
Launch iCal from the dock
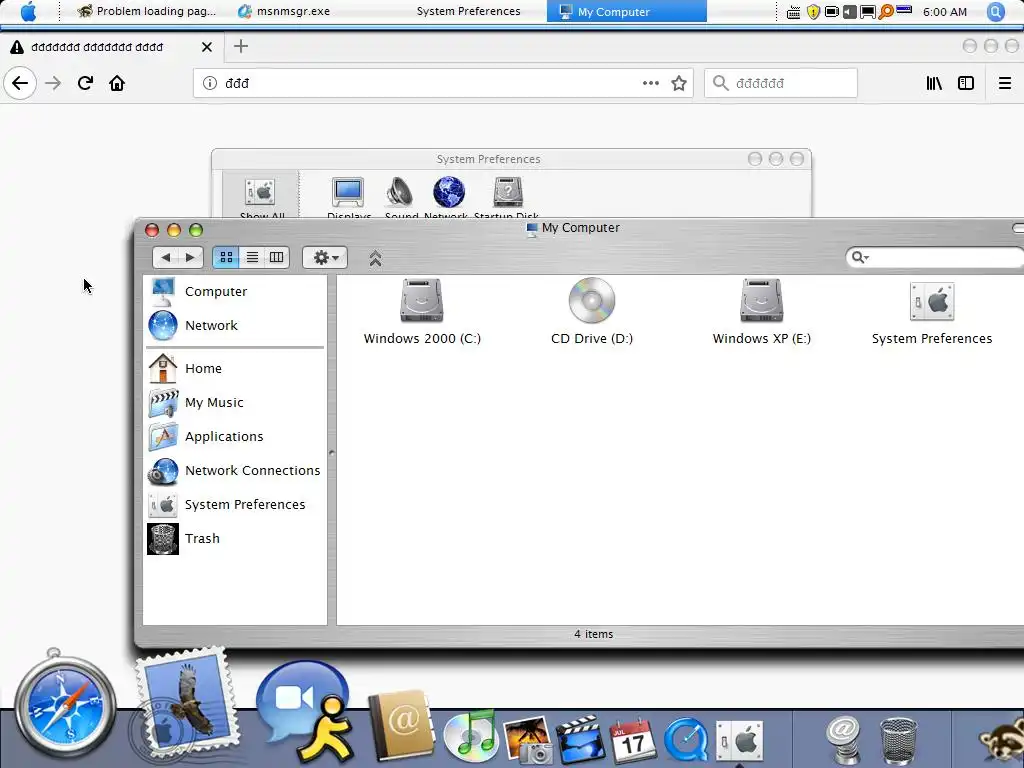click(632, 739)
